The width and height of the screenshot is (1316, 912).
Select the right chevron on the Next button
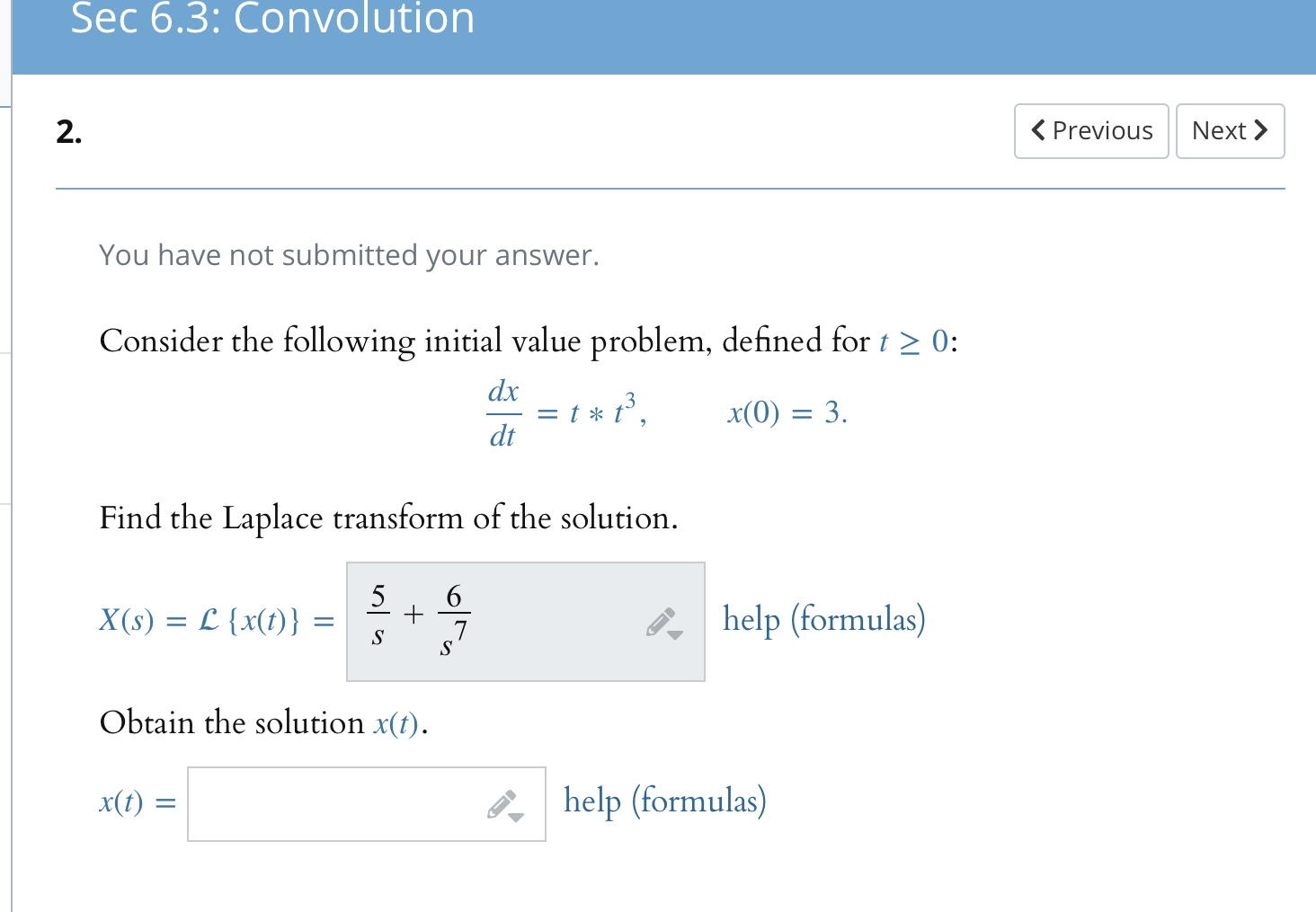pos(1260,130)
